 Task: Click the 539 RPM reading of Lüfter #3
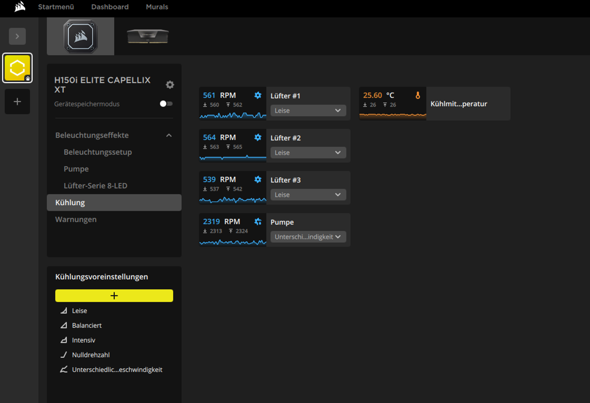(x=219, y=179)
